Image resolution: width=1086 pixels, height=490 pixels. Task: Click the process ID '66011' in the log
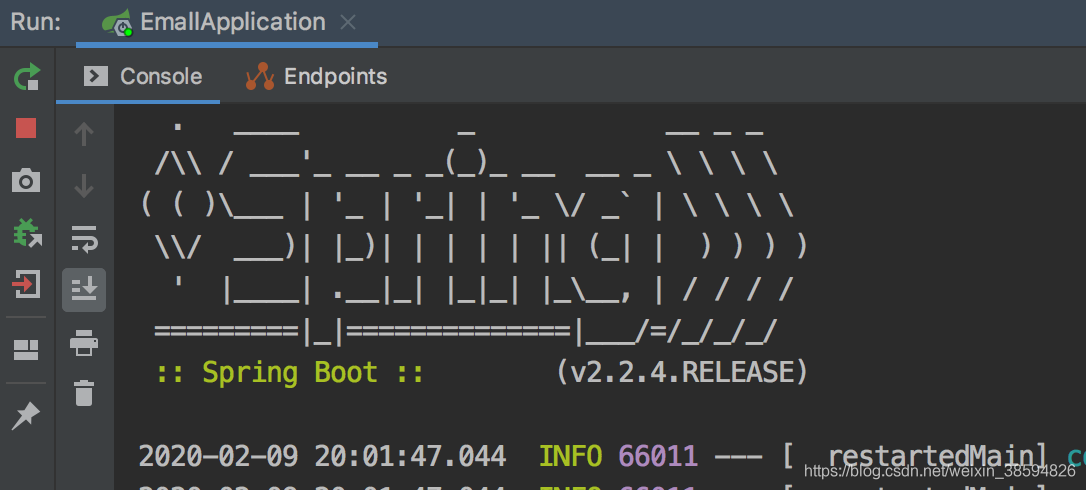click(x=658, y=457)
